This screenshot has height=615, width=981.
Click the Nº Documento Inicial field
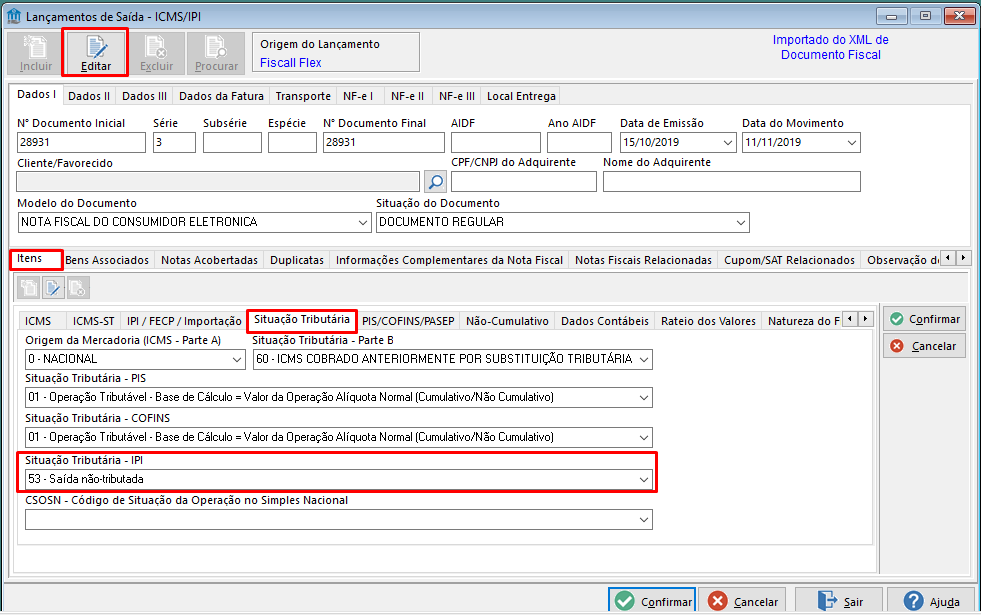(81, 143)
